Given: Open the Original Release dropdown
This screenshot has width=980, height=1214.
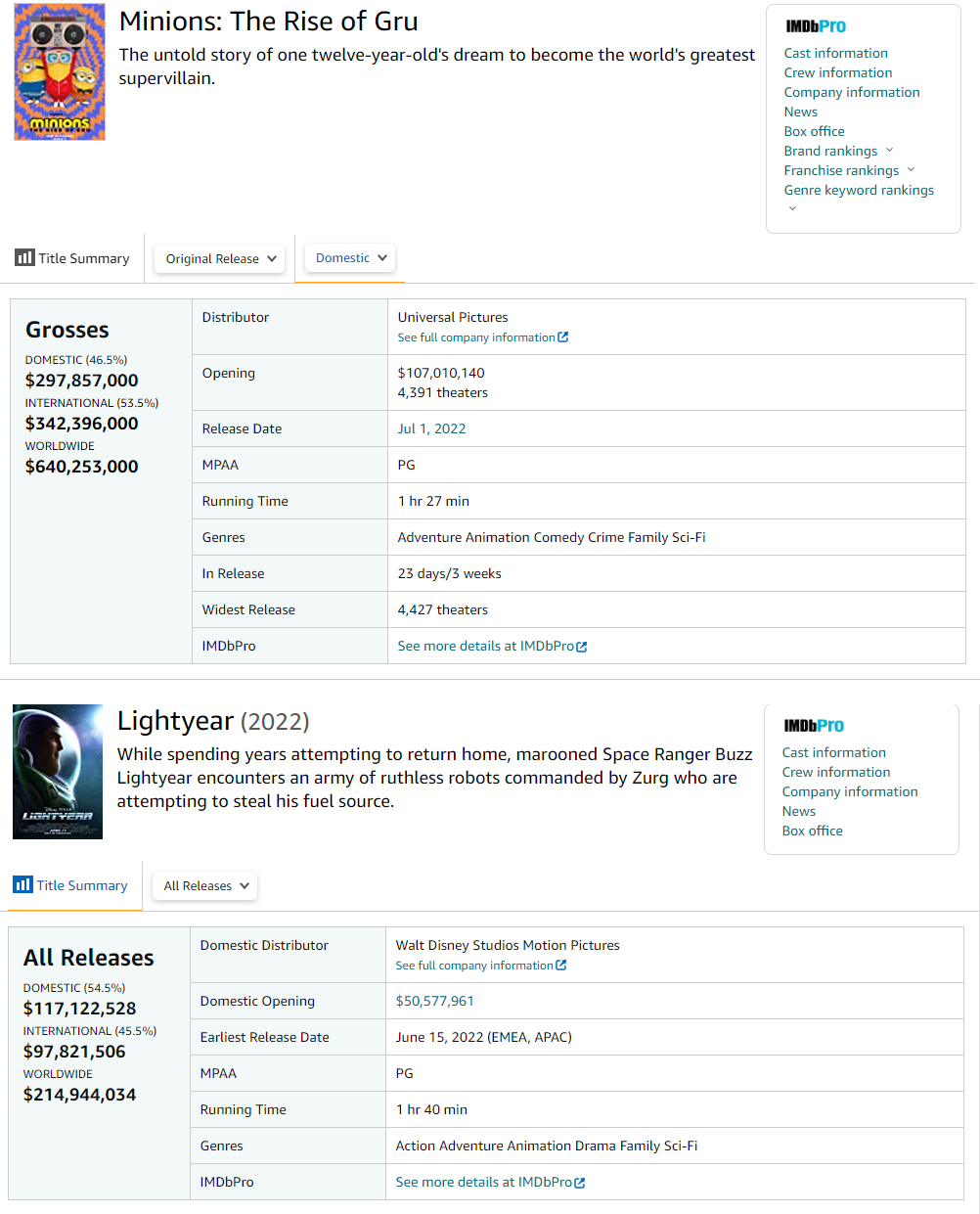Looking at the screenshot, I should (x=220, y=259).
